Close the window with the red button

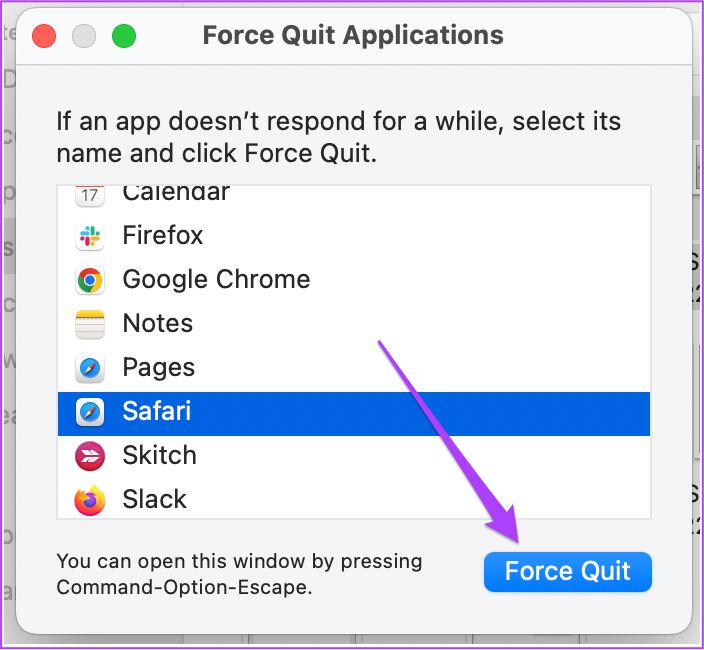click(x=44, y=36)
